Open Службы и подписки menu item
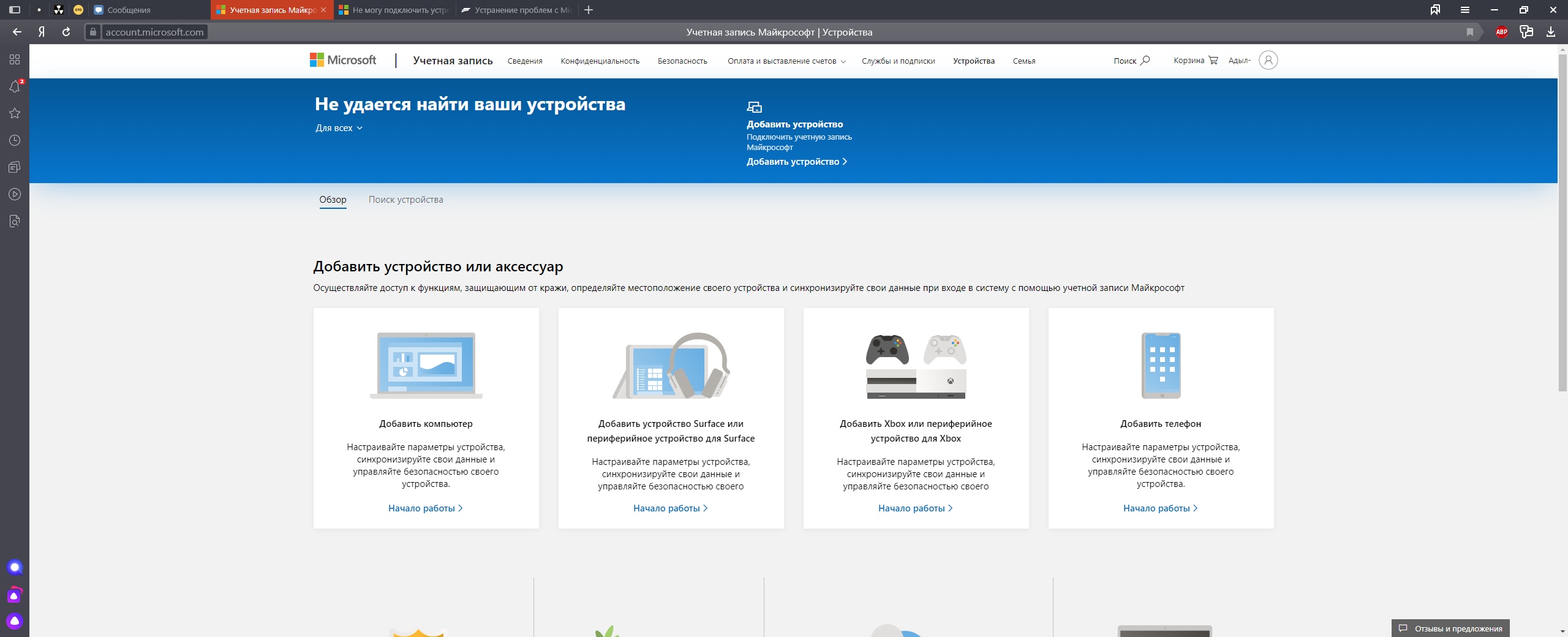The image size is (1568, 637). coord(898,61)
